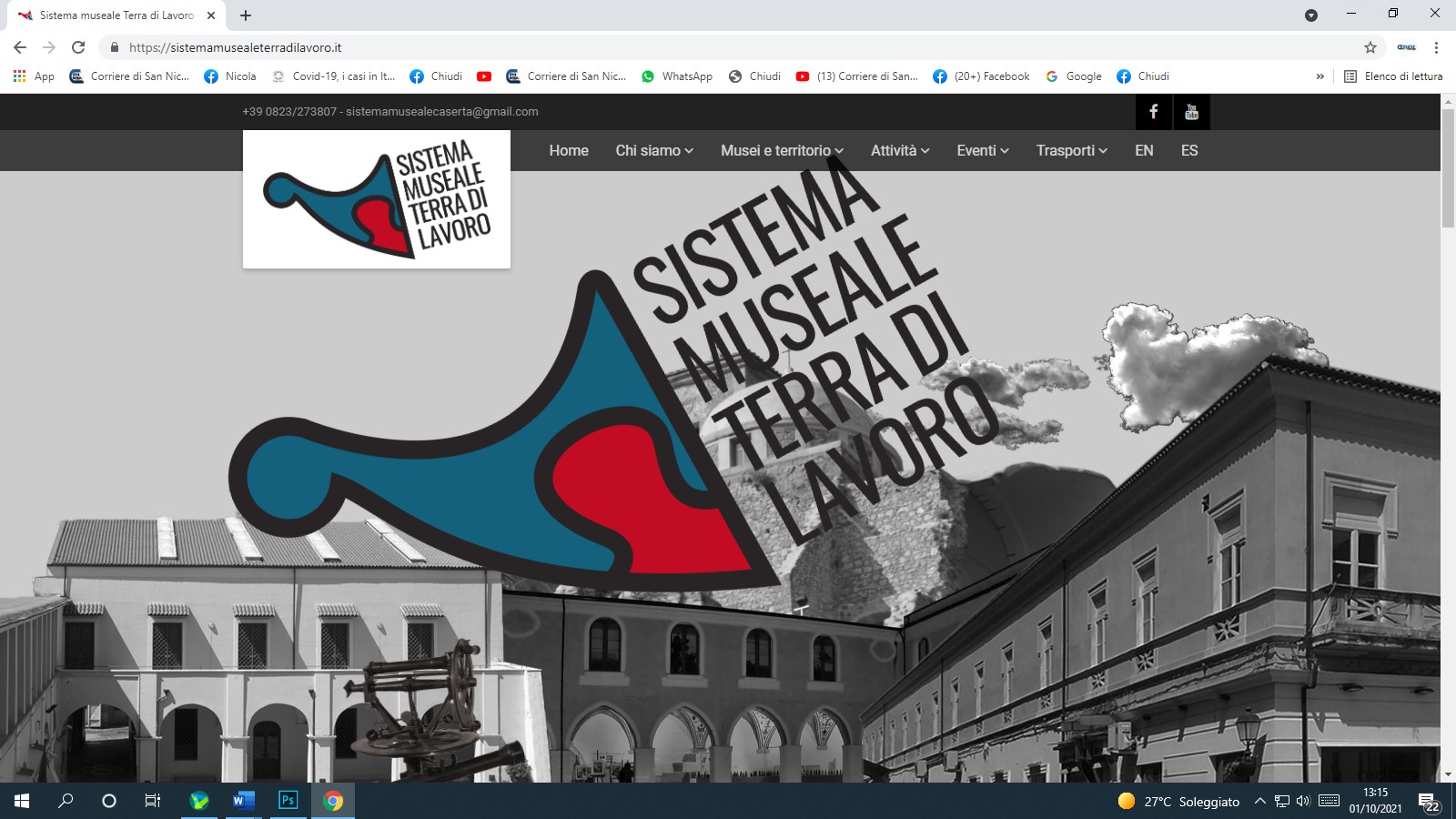Open Task View on the taskbar
Viewport: 1456px width, 819px height.
153,801
